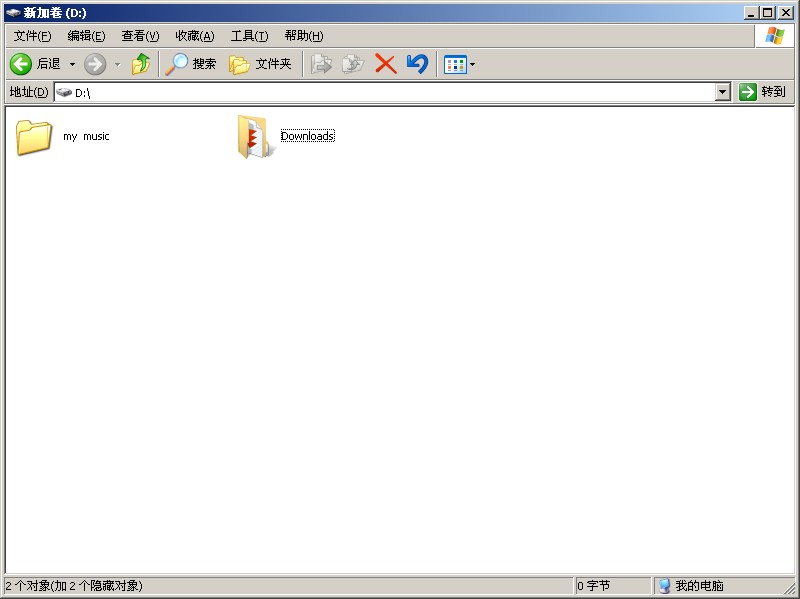Minimize the 新加卷 (D:) window
The height and width of the screenshot is (599, 800).
(x=750, y=13)
